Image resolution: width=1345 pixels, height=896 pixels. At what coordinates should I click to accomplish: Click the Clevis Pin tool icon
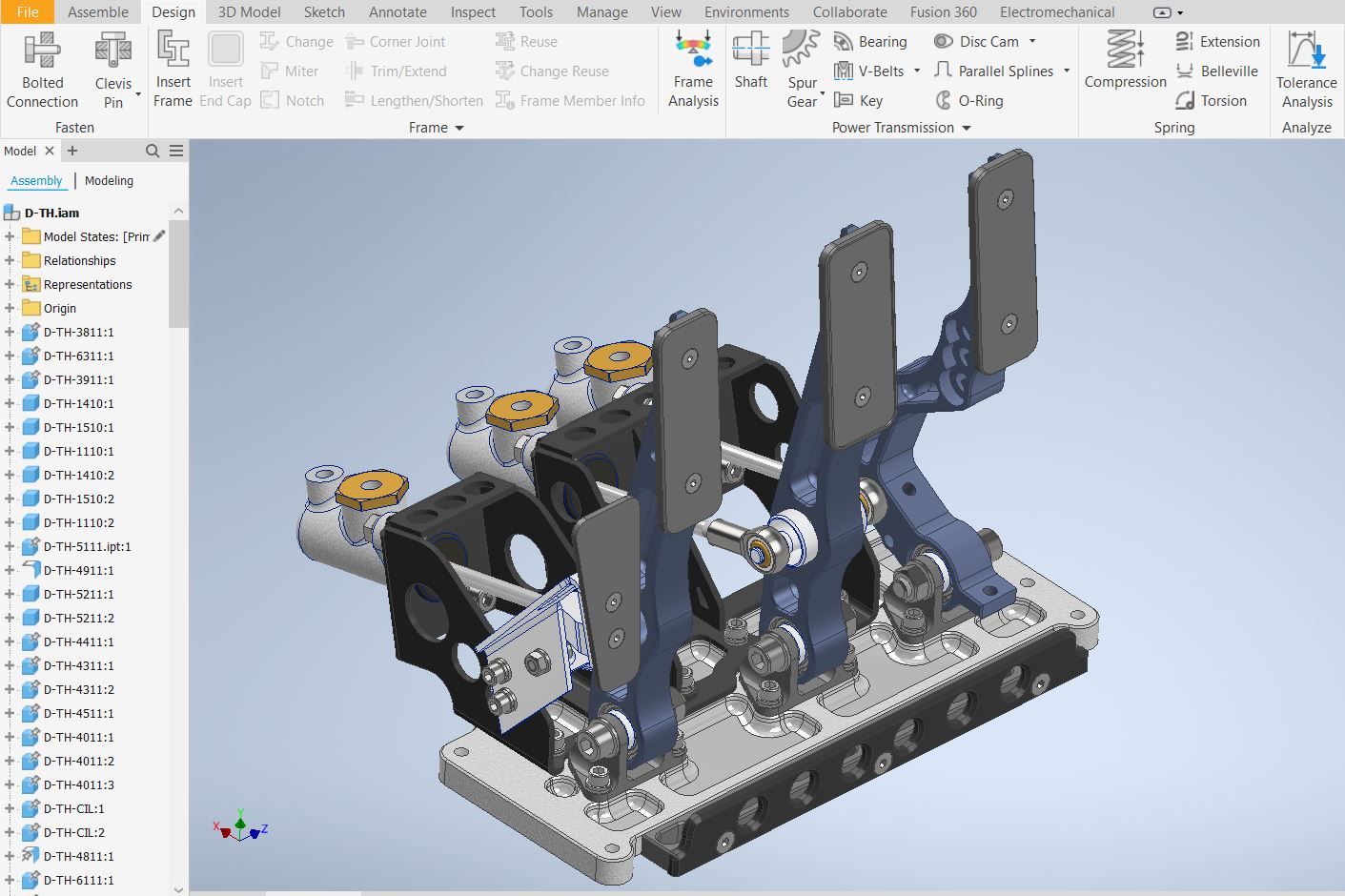click(x=113, y=51)
